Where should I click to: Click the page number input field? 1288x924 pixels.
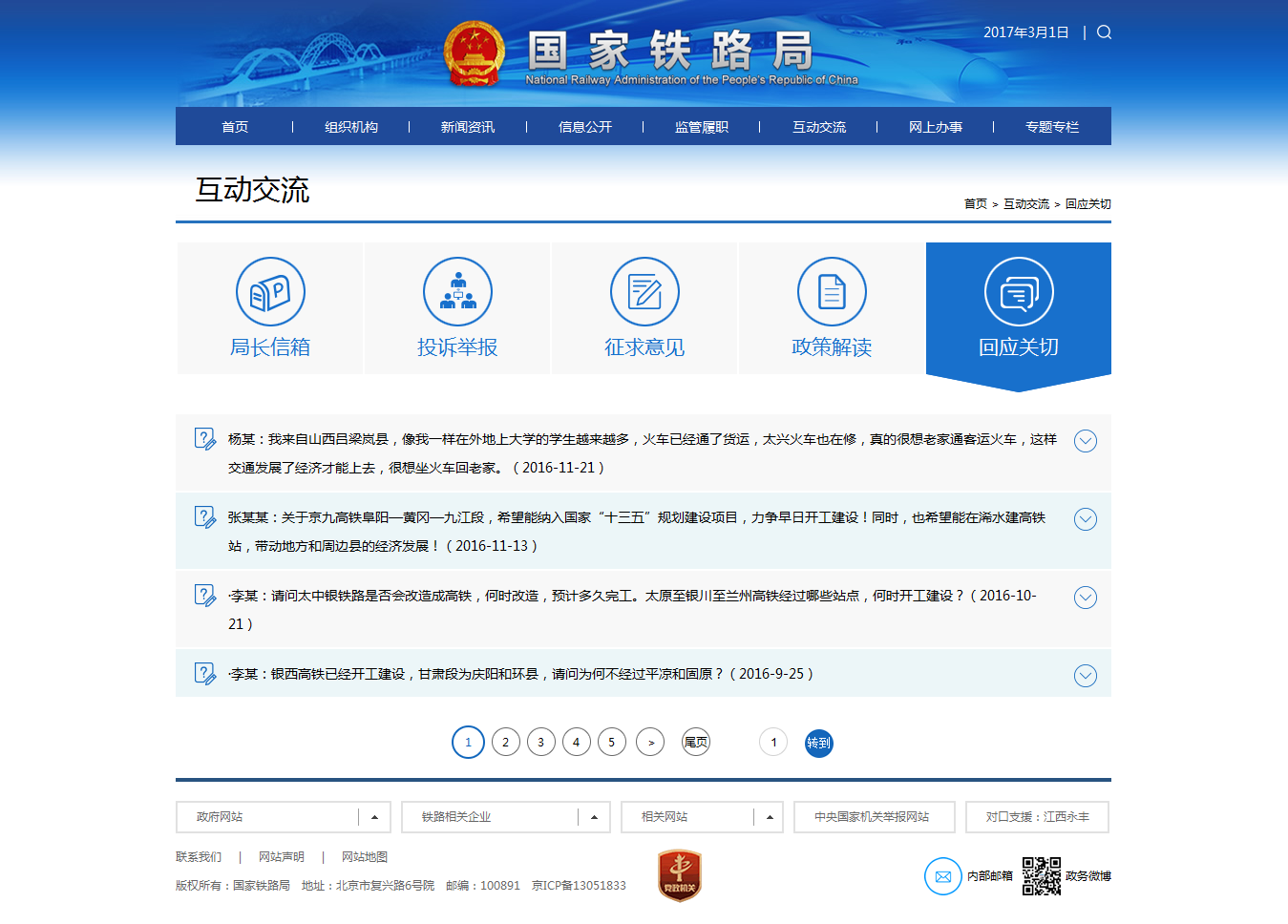click(773, 743)
